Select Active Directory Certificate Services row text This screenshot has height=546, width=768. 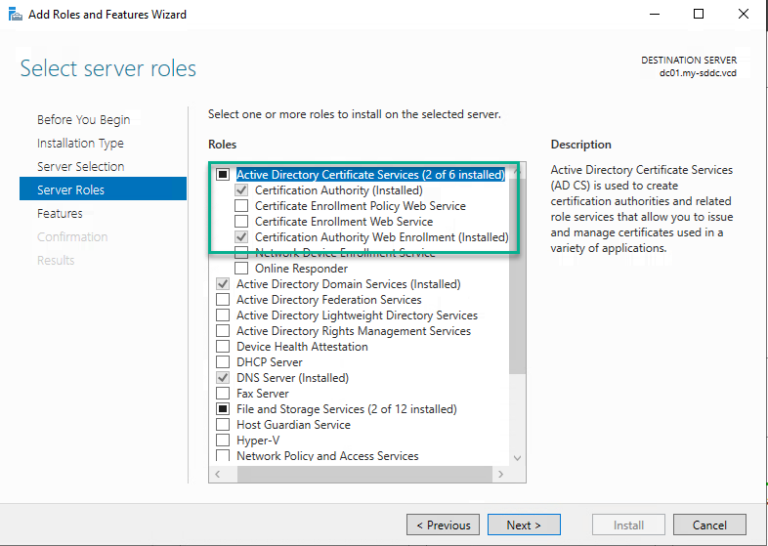pos(370,174)
